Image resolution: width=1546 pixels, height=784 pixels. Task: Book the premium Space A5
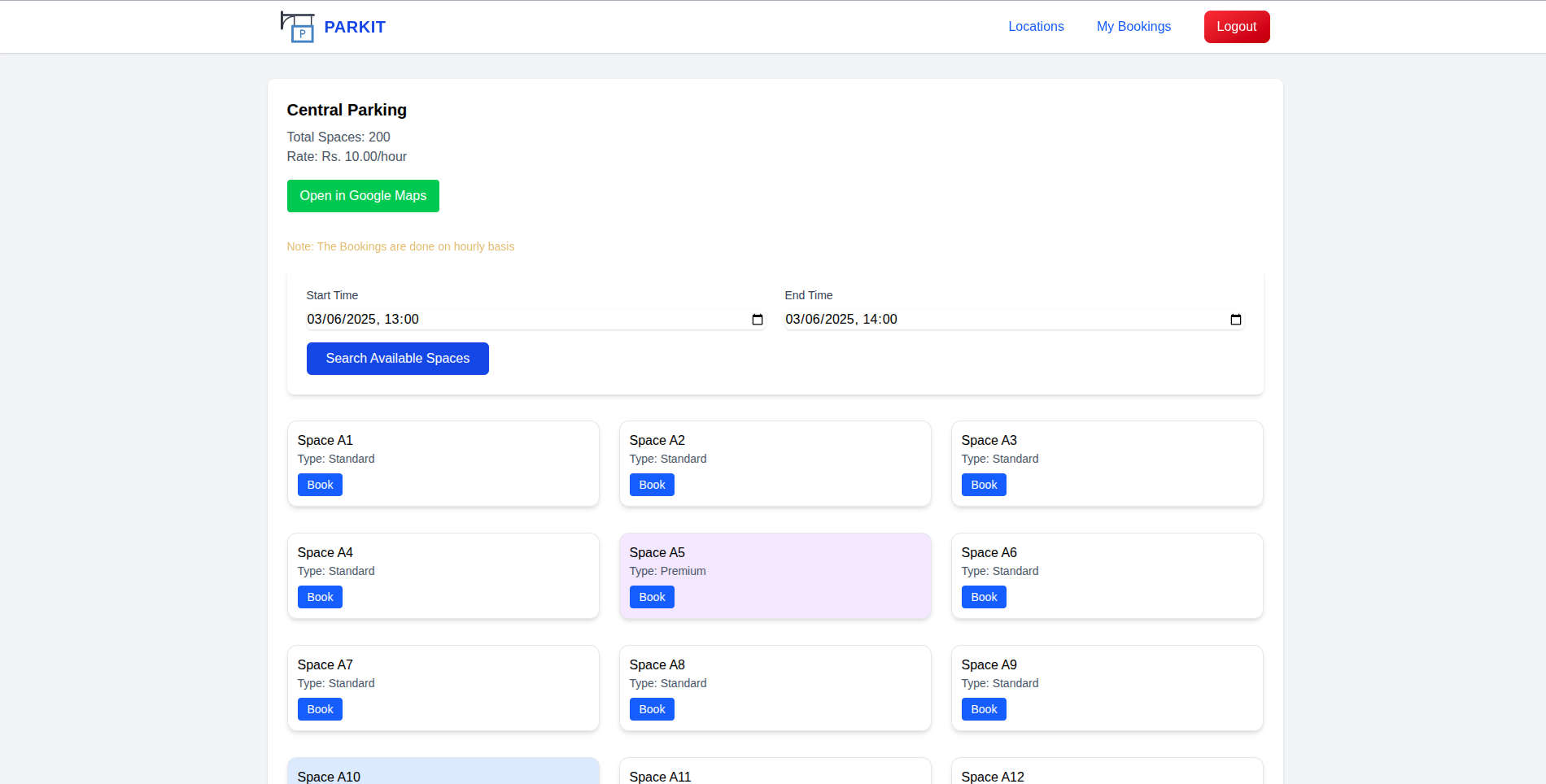click(652, 597)
